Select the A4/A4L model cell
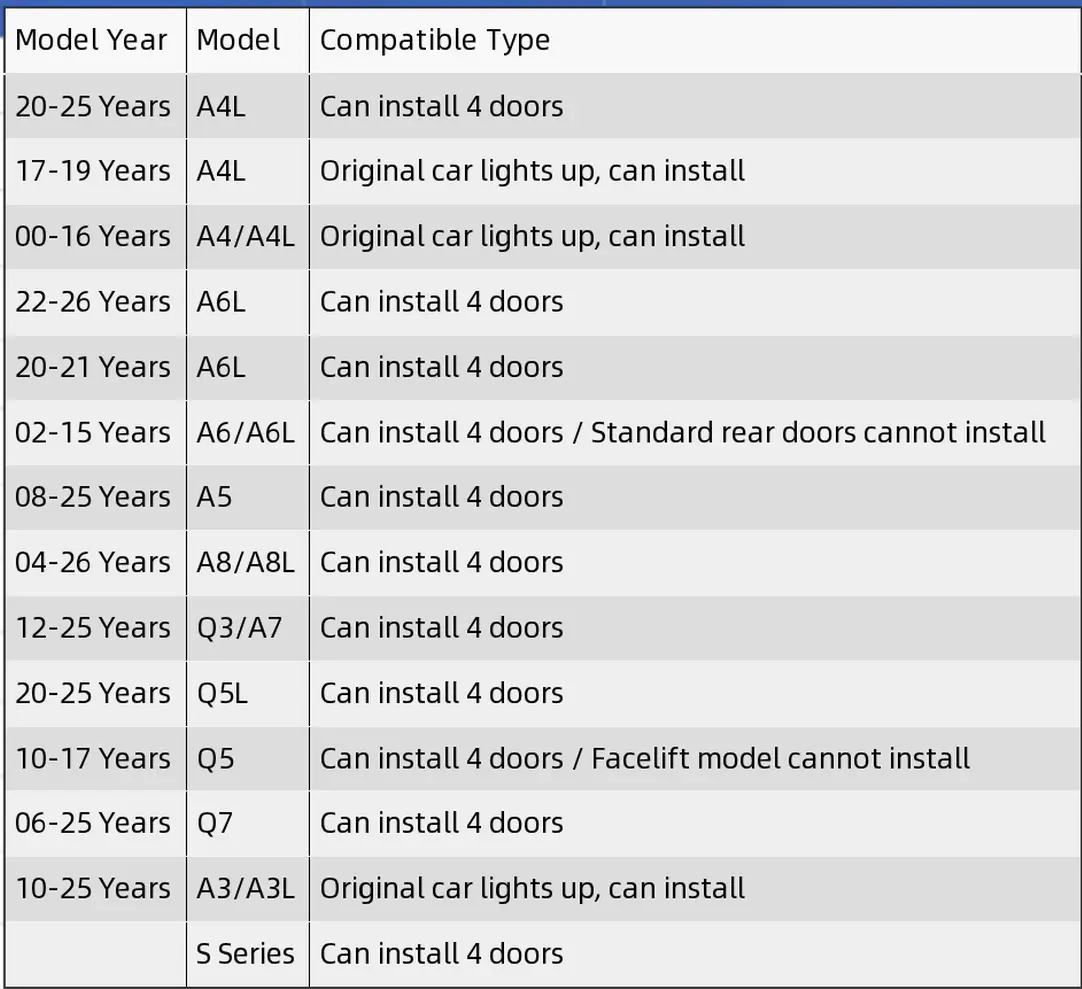Viewport: 1082px width, 989px height. (245, 237)
